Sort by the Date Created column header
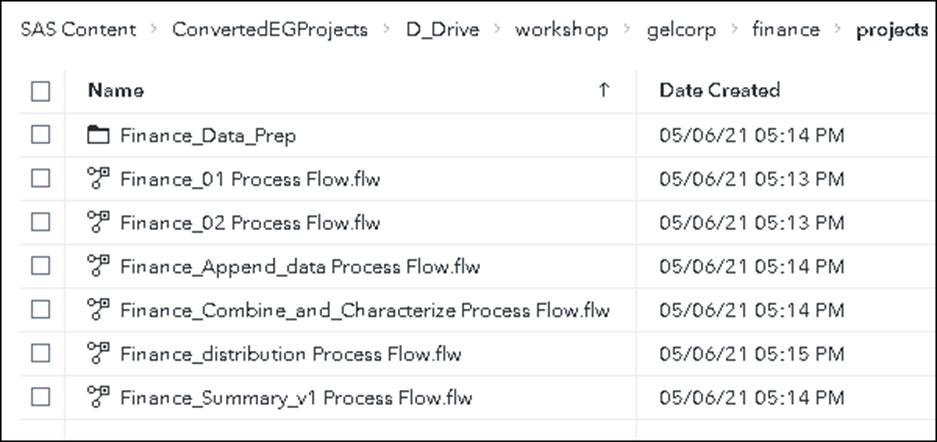937x442 pixels. tap(719, 90)
